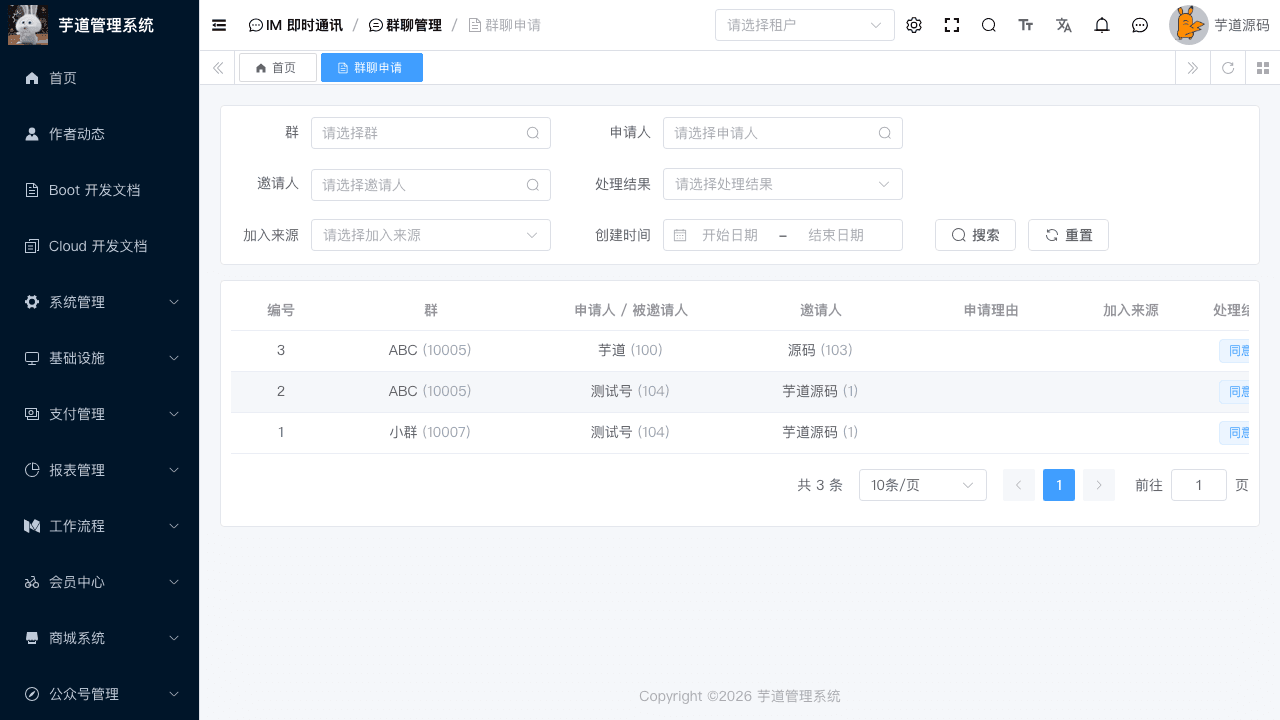Expand the 会员中心 menu
Viewport: 1280px width, 720px height.
pyautogui.click(x=99, y=582)
